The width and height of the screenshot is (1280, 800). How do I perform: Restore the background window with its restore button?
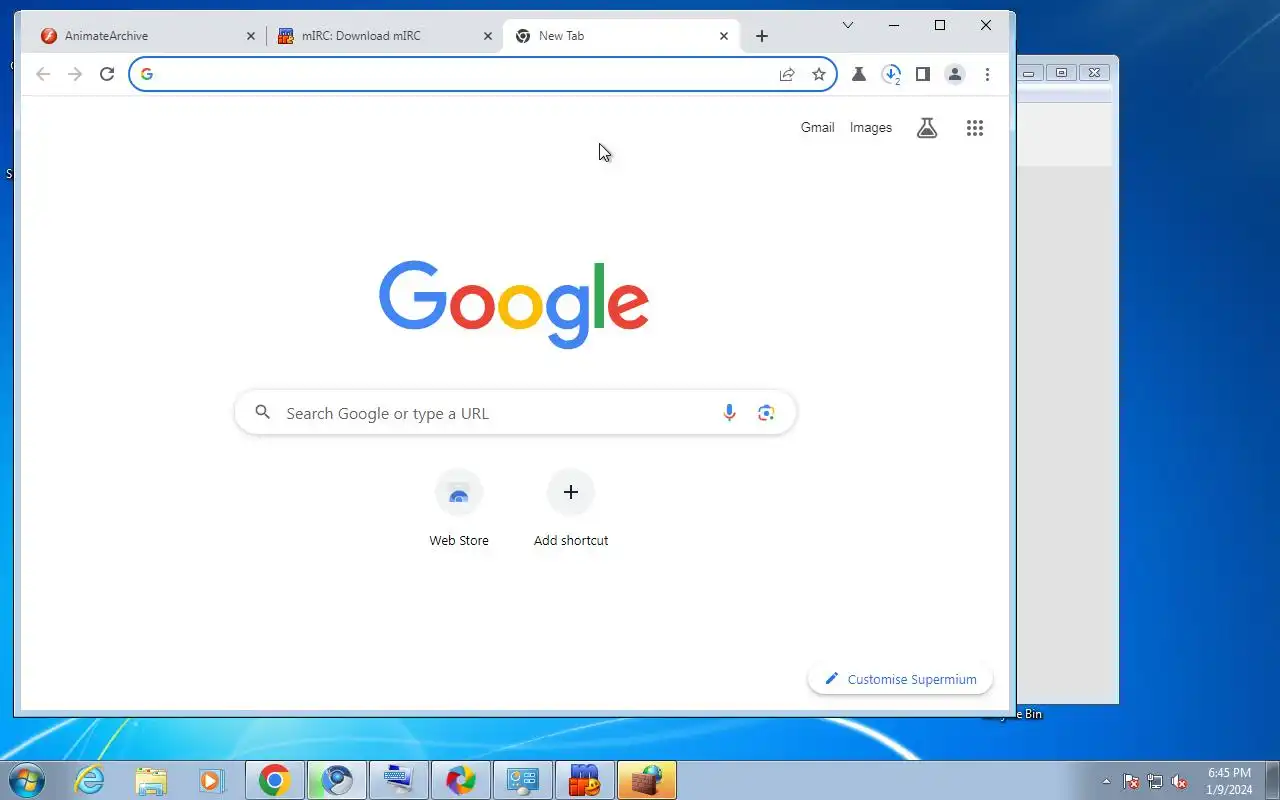point(1062,72)
